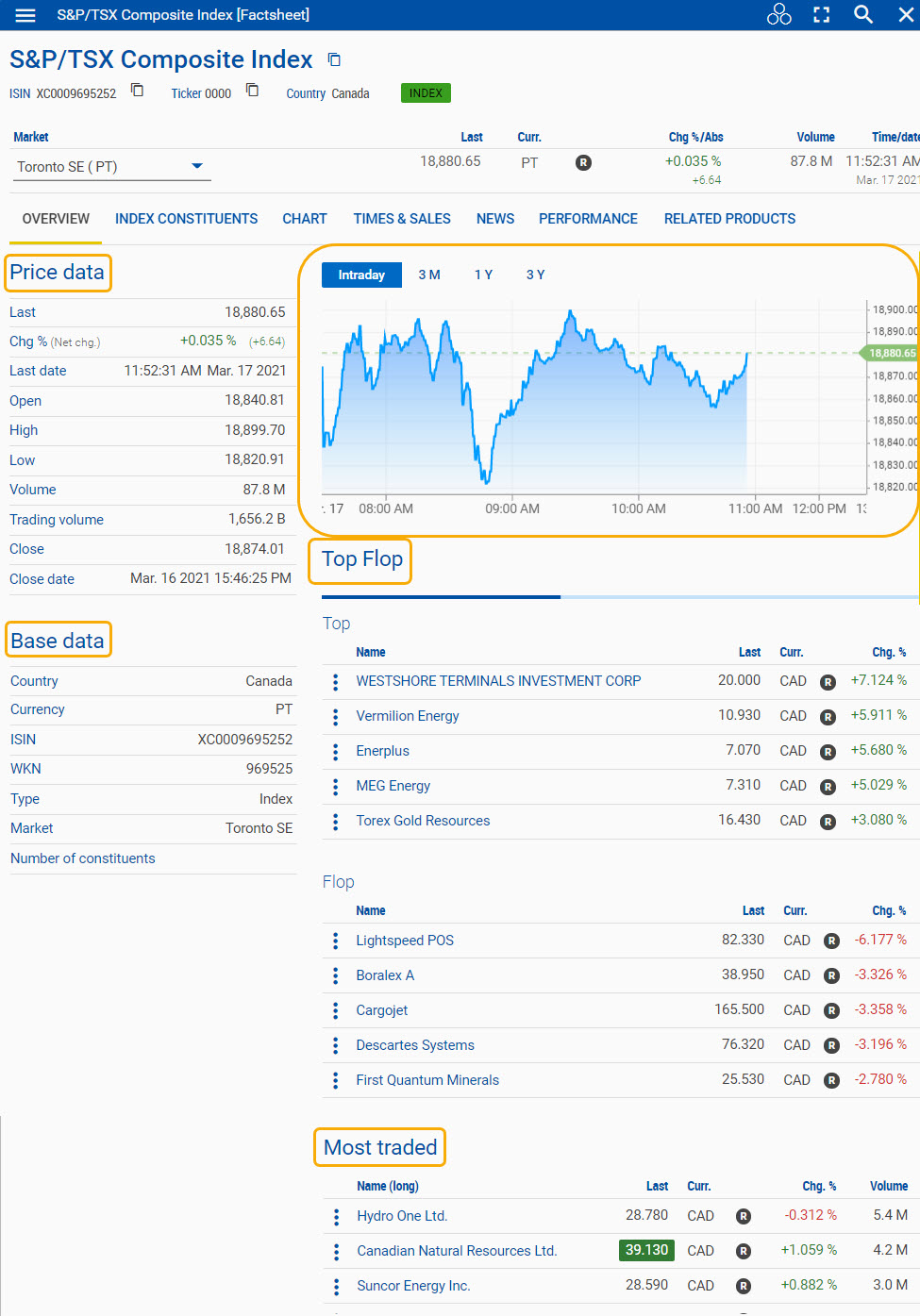Open Suncor Energy Inc. details
The height and width of the screenshot is (1316, 920).
click(x=412, y=1285)
